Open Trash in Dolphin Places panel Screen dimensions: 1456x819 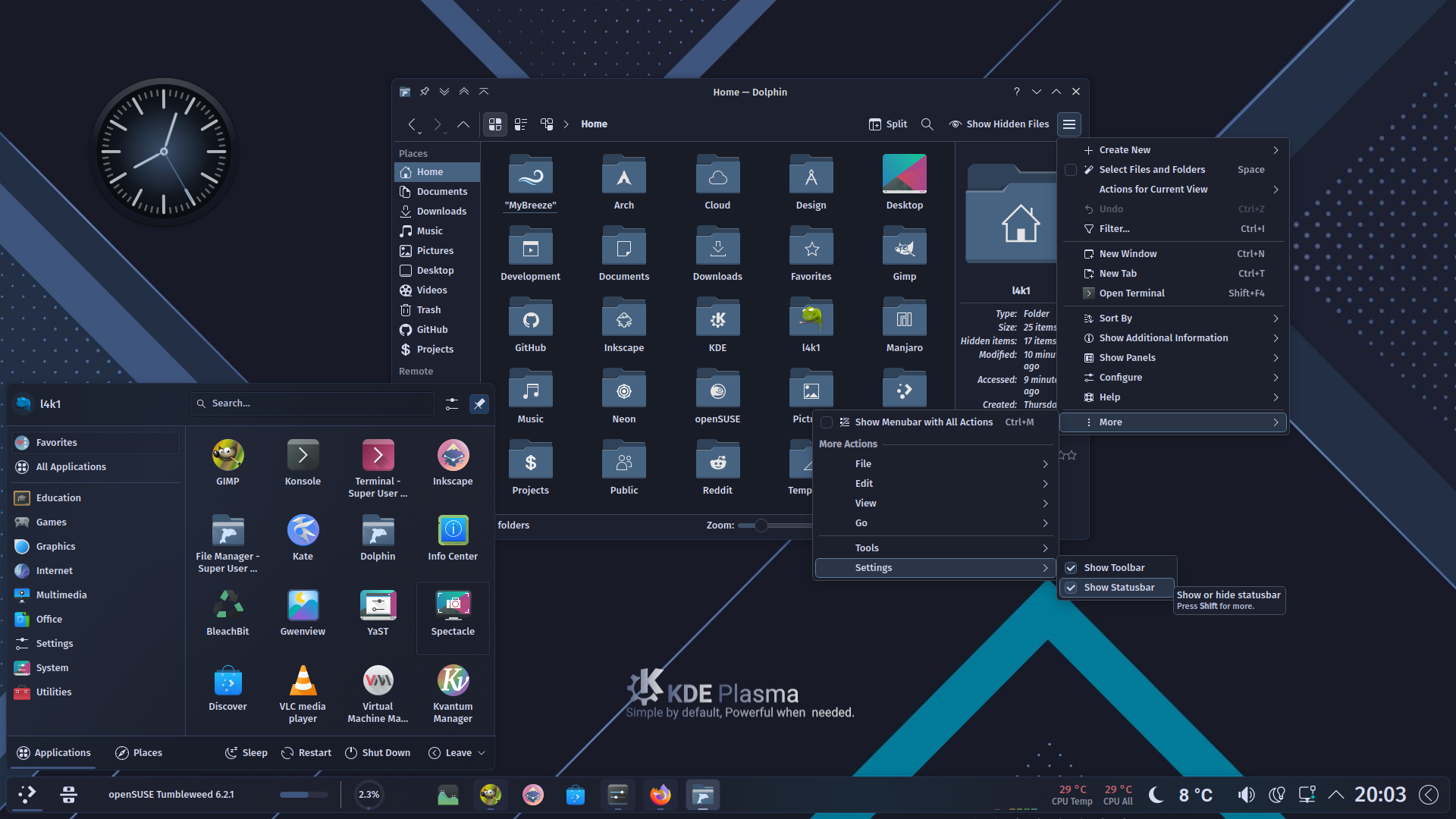click(x=438, y=310)
